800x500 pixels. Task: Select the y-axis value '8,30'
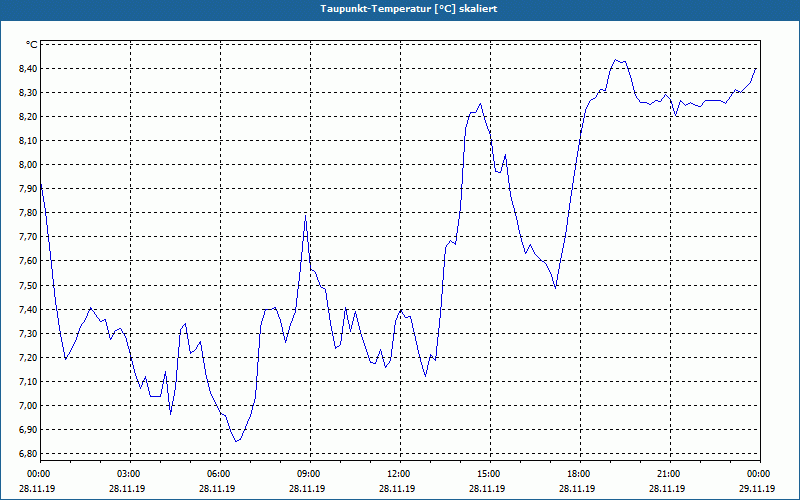[29, 92]
